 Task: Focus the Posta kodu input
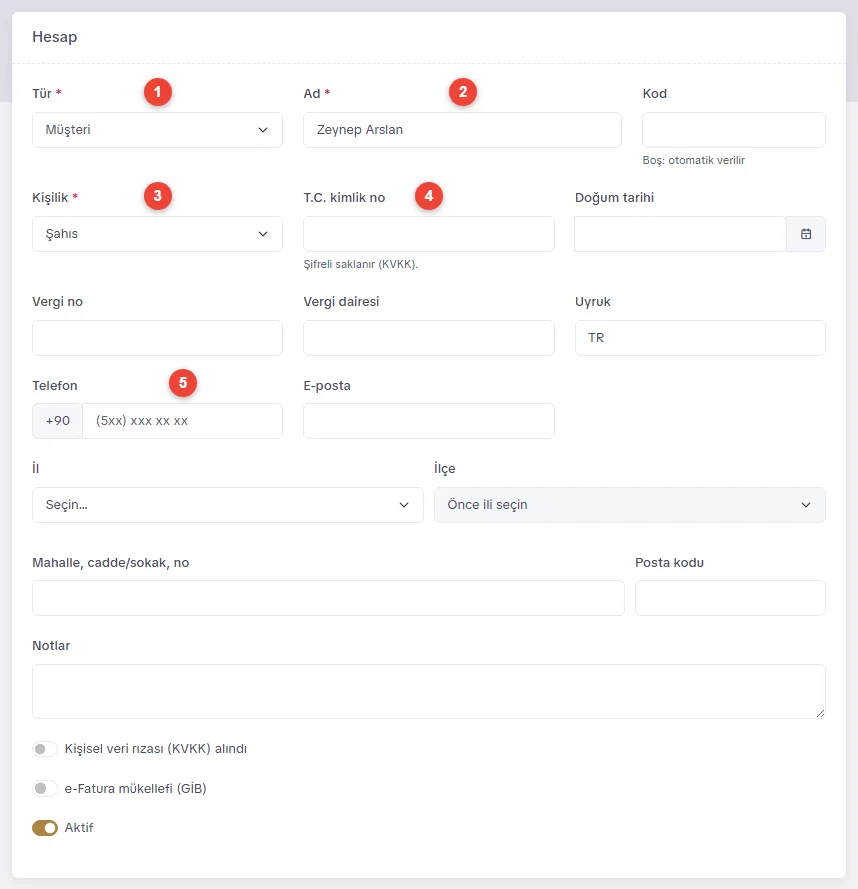(x=730, y=598)
